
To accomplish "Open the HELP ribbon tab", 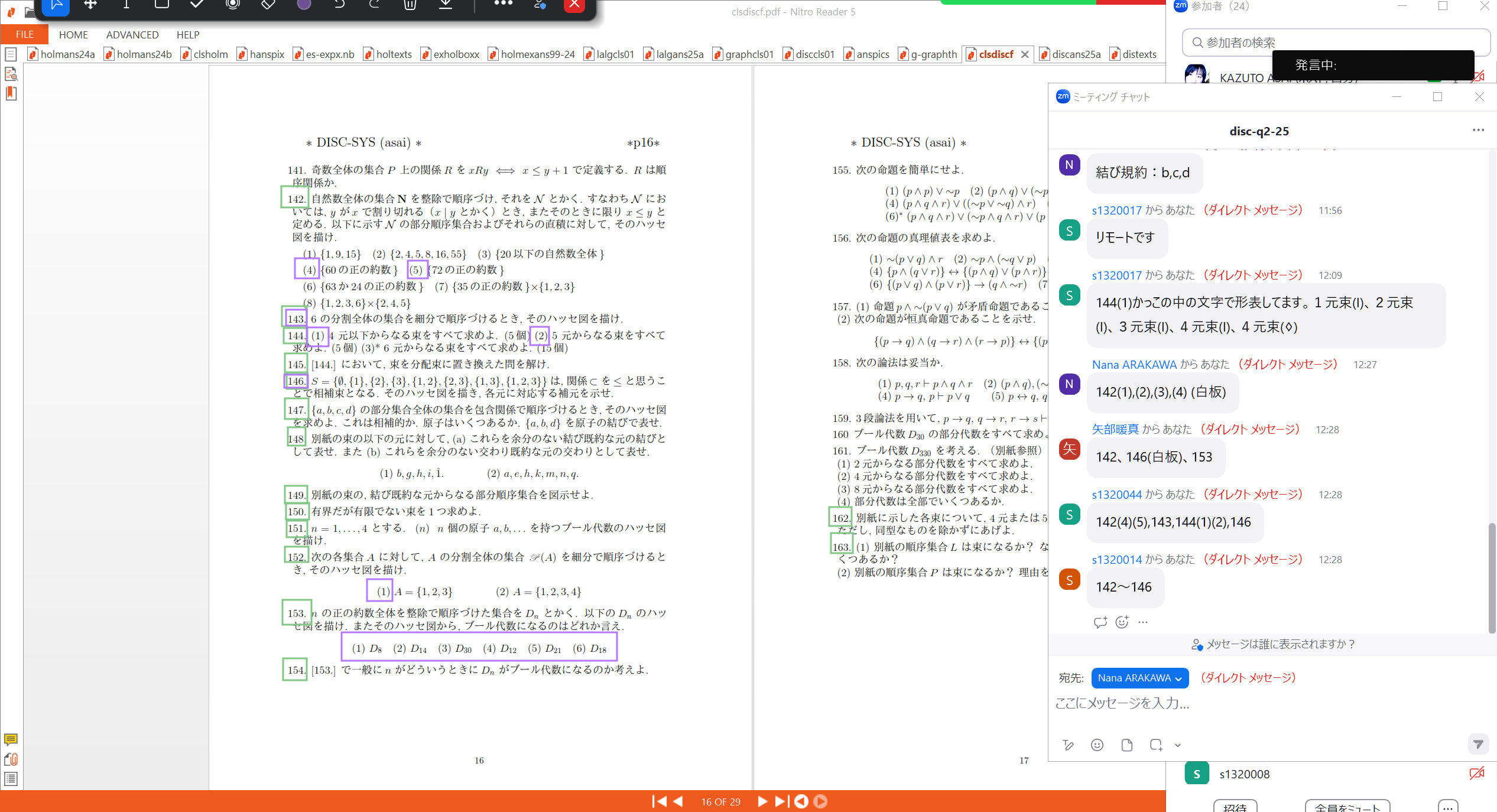I will [188, 35].
